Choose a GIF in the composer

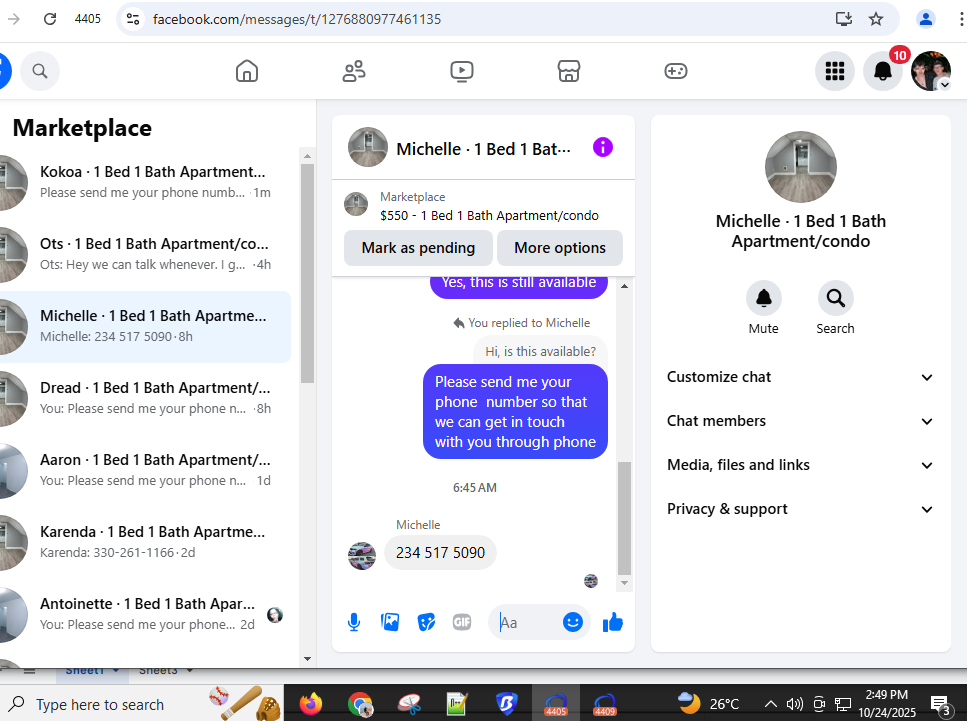[x=462, y=622]
